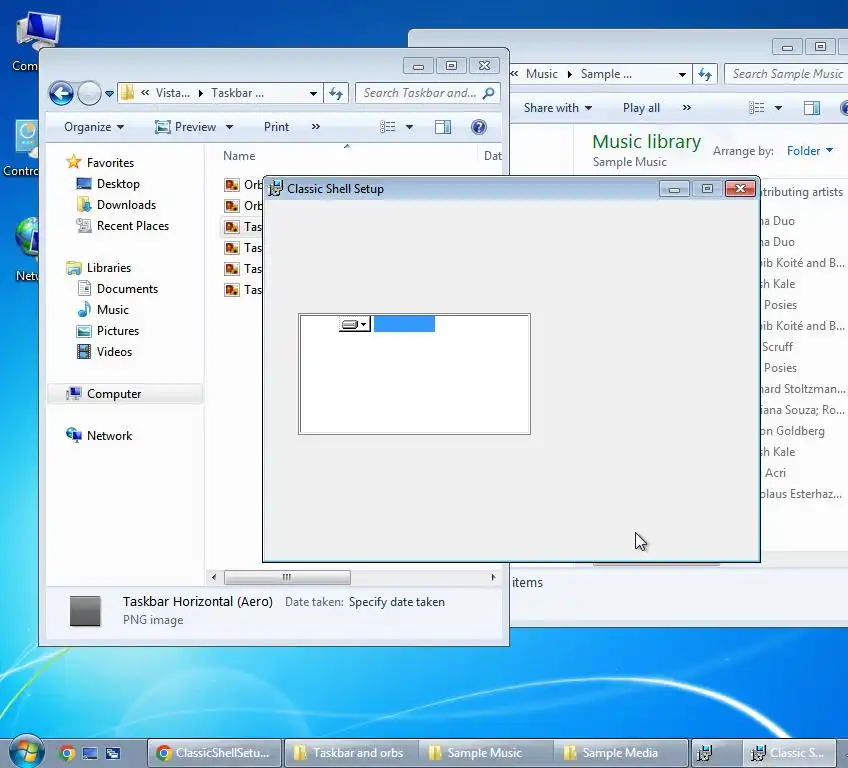The image size is (848, 768).
Task: Switch to Sample Music taskbar button
Action: (486, 753)
